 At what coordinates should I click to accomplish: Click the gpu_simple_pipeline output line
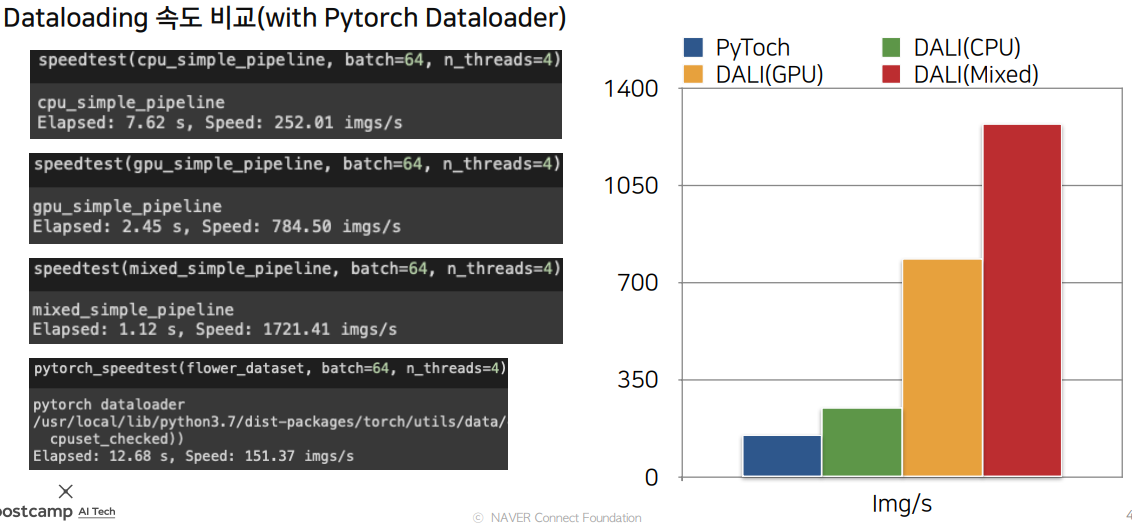[x=127, y=206]
